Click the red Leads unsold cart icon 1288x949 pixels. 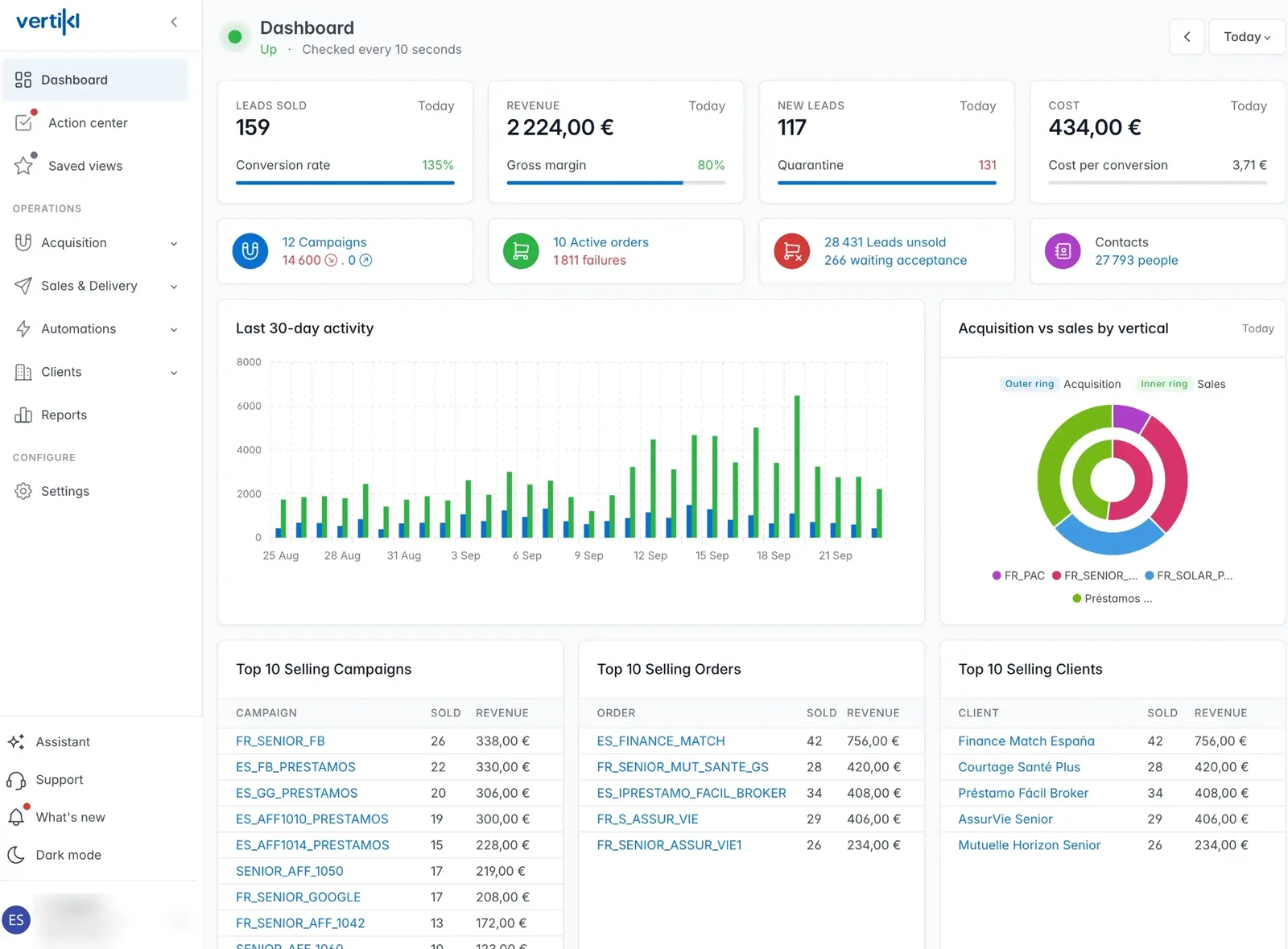[x=792, y=251]
